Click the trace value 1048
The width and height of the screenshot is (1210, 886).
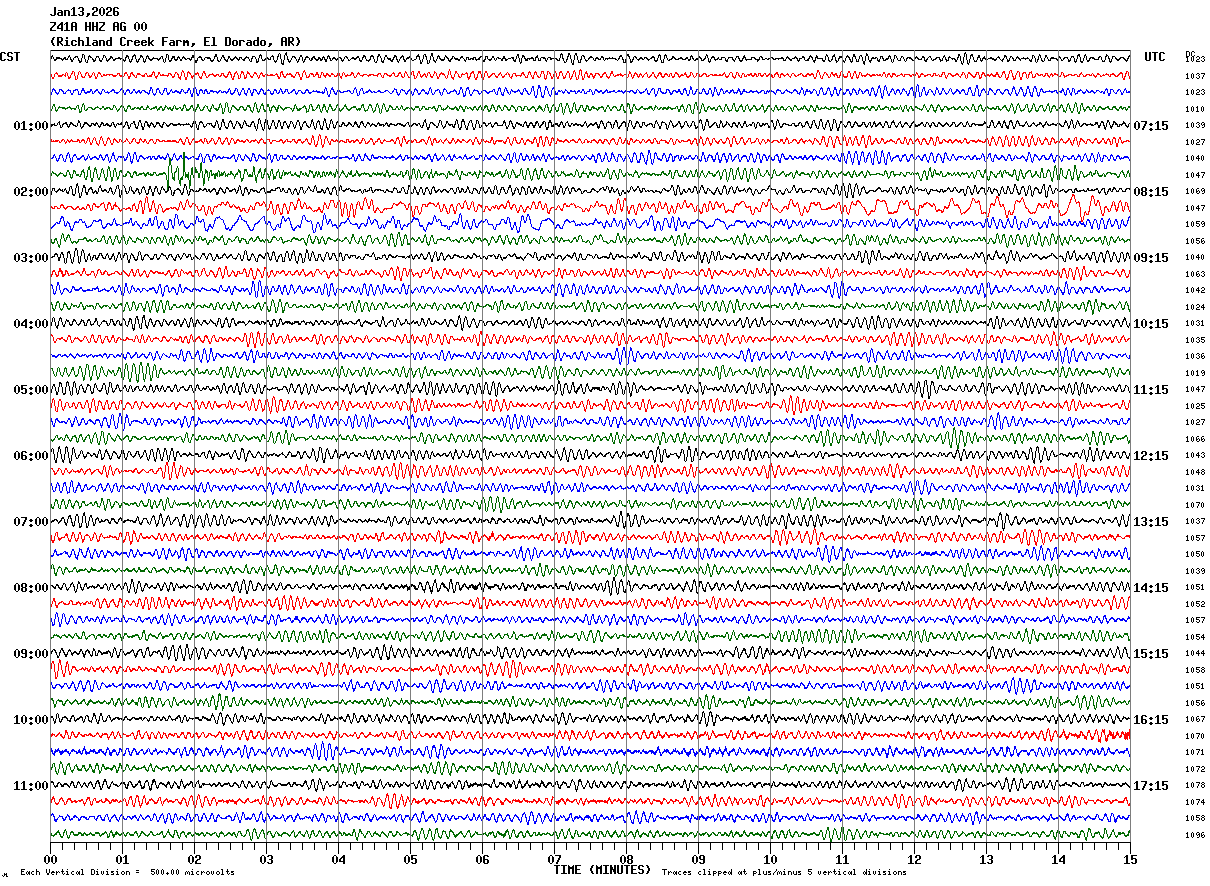(1195, 472)
